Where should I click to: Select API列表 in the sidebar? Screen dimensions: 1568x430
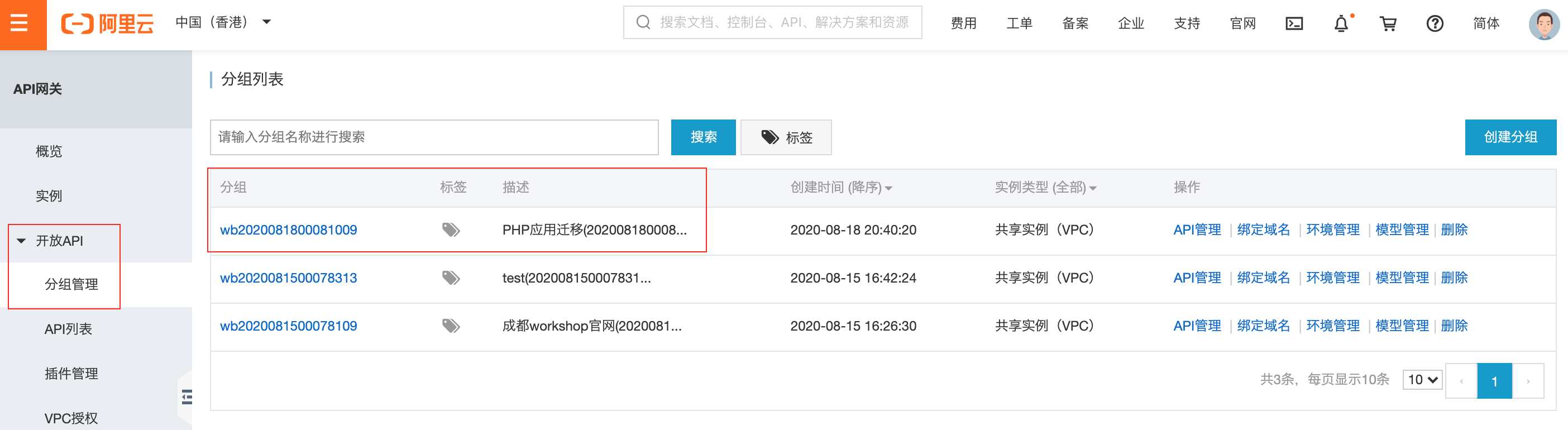(x=68, y=329)
